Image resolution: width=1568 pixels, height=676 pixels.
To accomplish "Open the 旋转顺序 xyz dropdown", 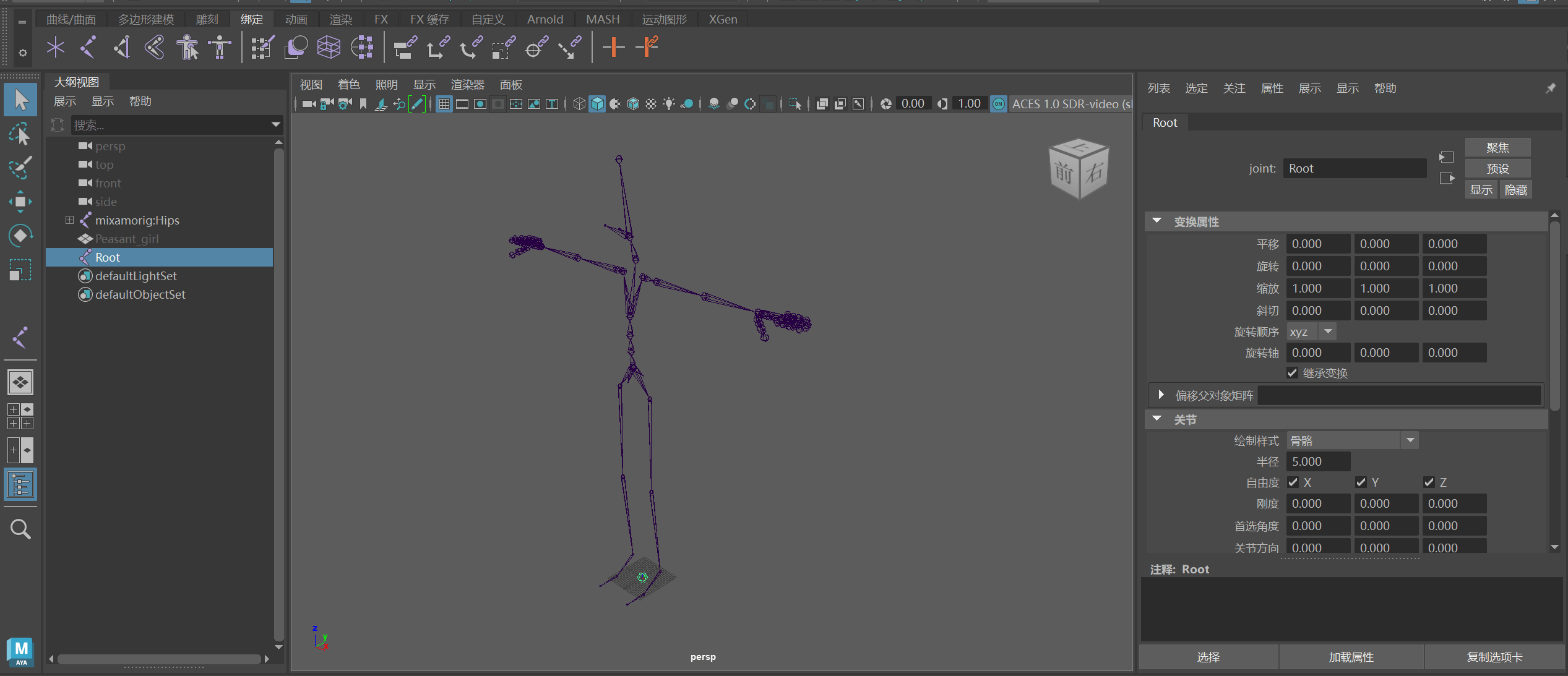I will pos(1312,332).
